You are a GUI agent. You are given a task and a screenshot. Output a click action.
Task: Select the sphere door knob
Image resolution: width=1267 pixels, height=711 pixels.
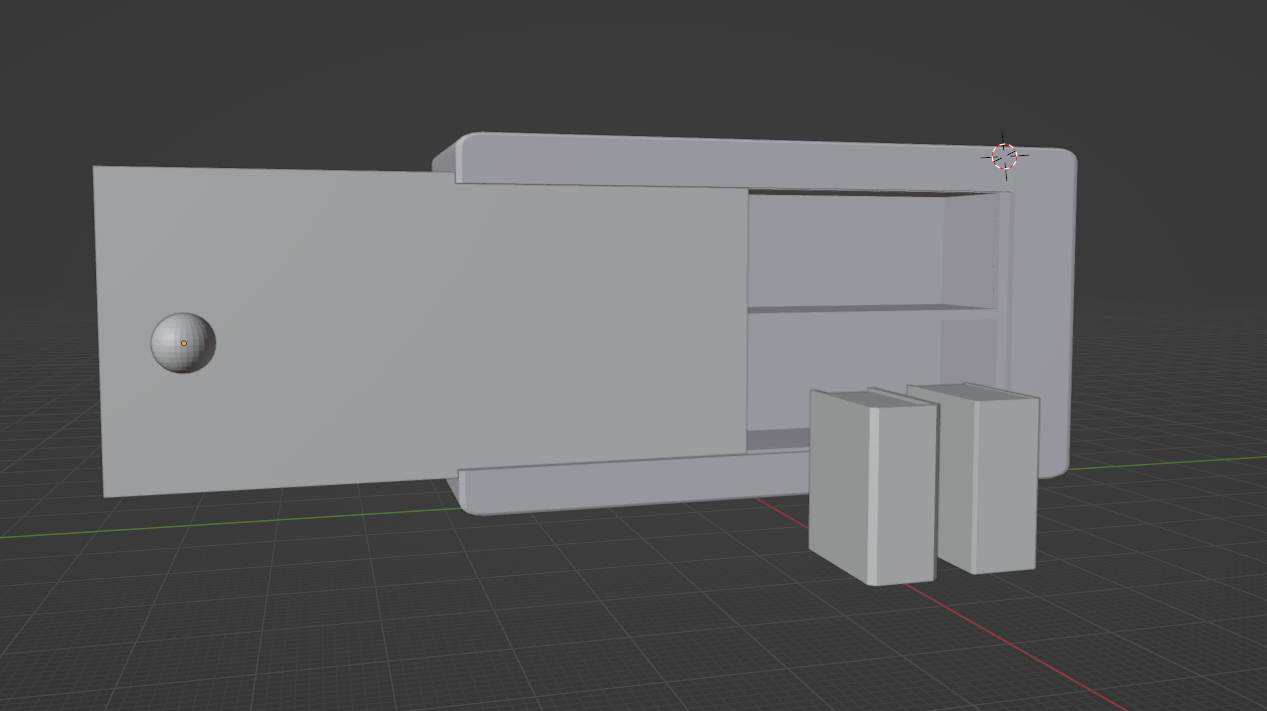[183, 343]
